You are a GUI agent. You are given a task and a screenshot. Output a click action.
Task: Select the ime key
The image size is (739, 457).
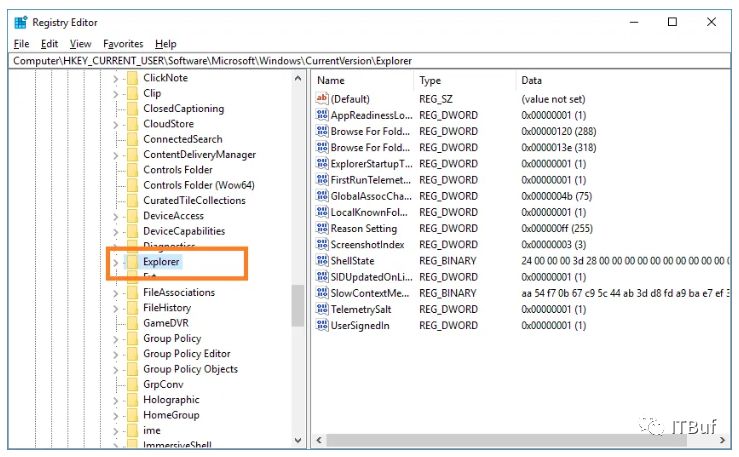152,431
